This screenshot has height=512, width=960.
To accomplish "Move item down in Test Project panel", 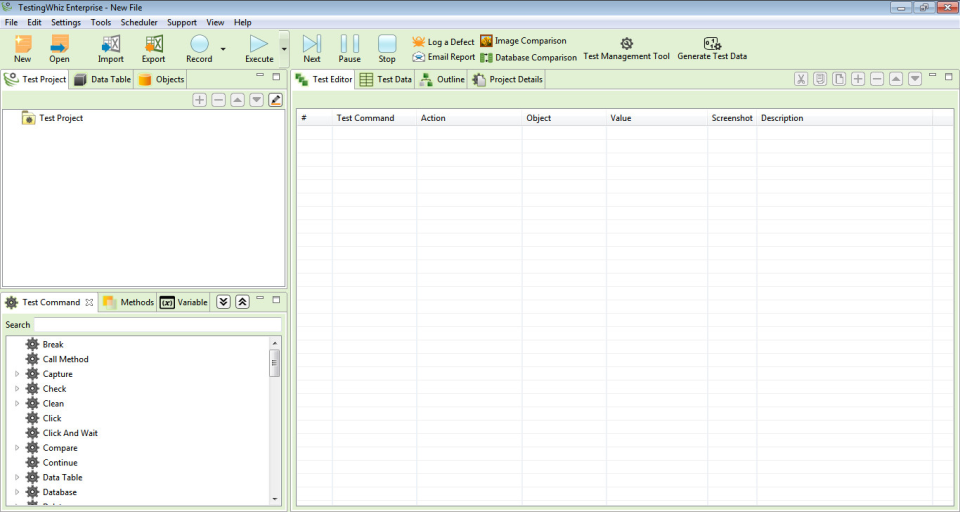I will [257, 100].
